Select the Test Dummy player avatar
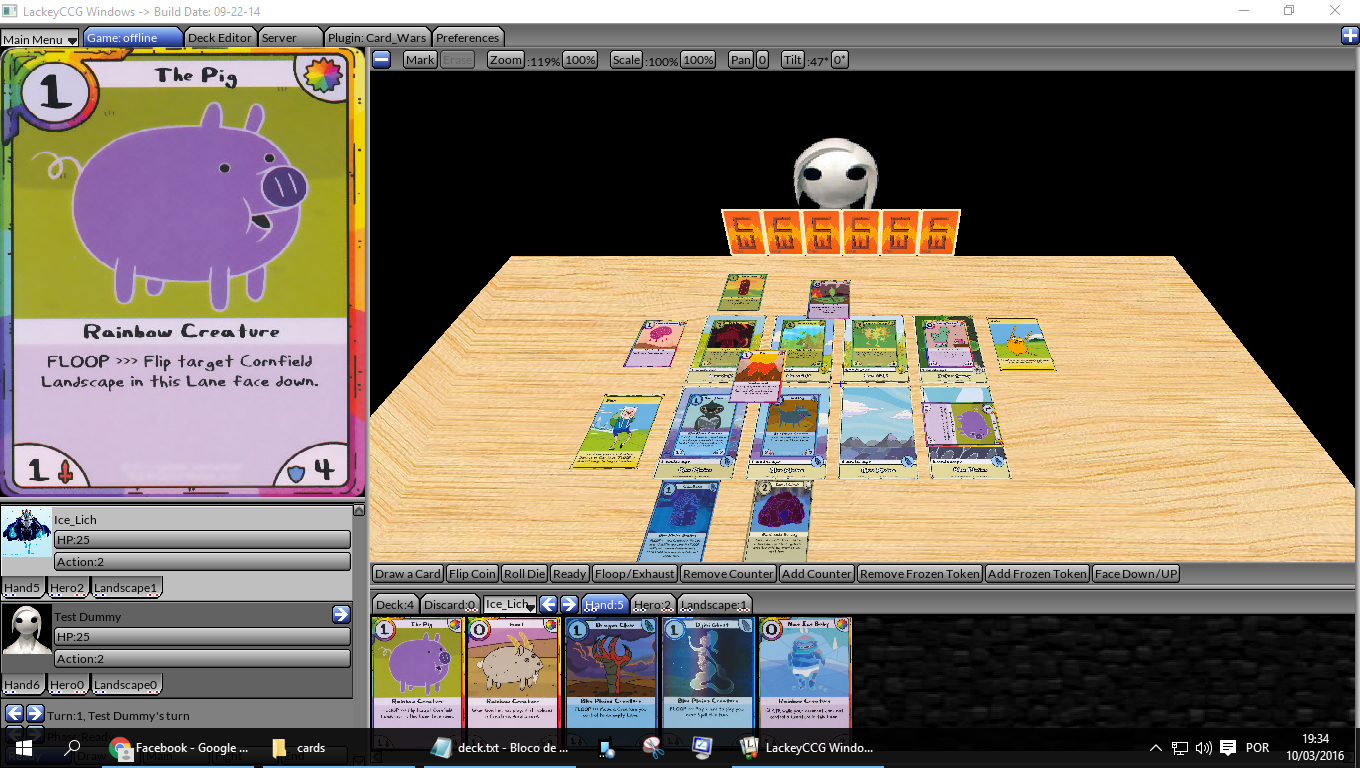This screenshot has height=768, width=1360. click(27, 629)
